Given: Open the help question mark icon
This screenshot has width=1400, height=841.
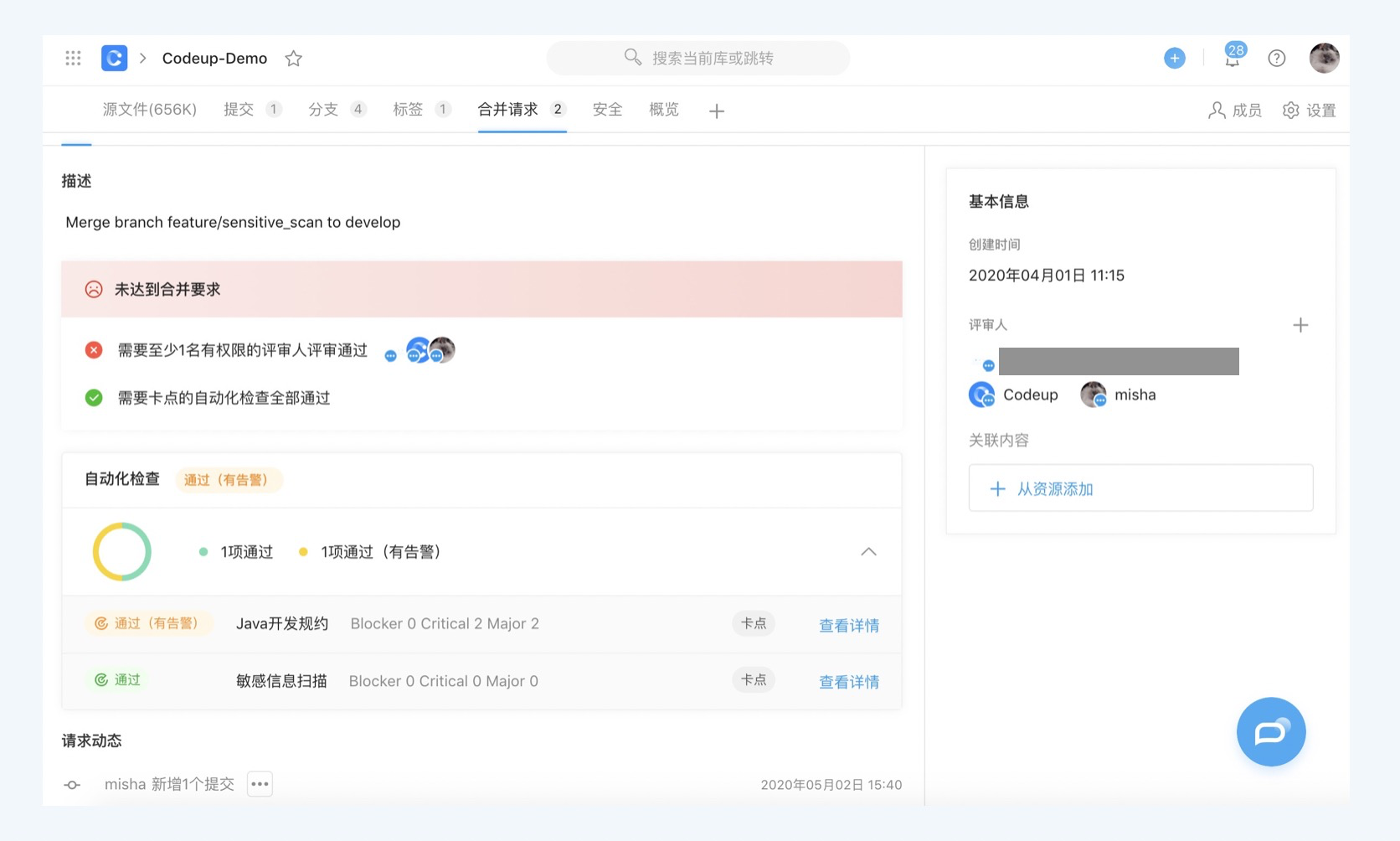Looking at the screenshot, I should coord(1276,58).
